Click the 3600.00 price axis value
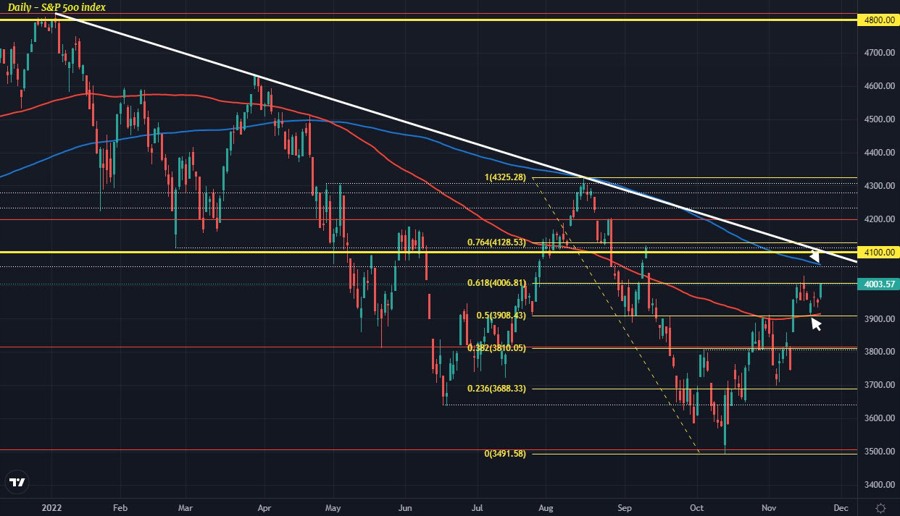Image resolution: width=900 pixels, height=516 pixels. pyautogui.click(x=879, y=418)
